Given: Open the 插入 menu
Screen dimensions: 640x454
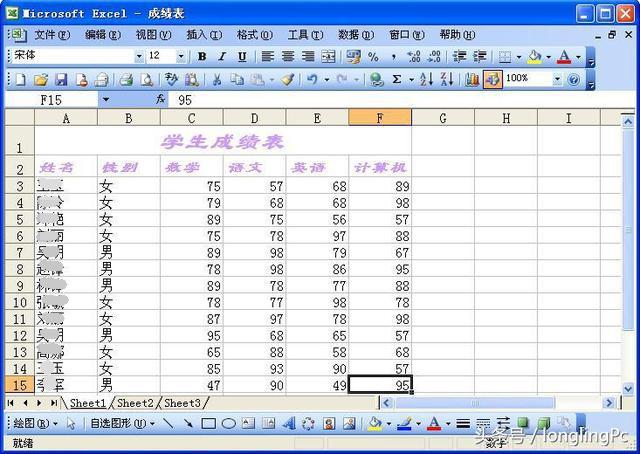Looking at the screenshot, I should pos(204,35).
